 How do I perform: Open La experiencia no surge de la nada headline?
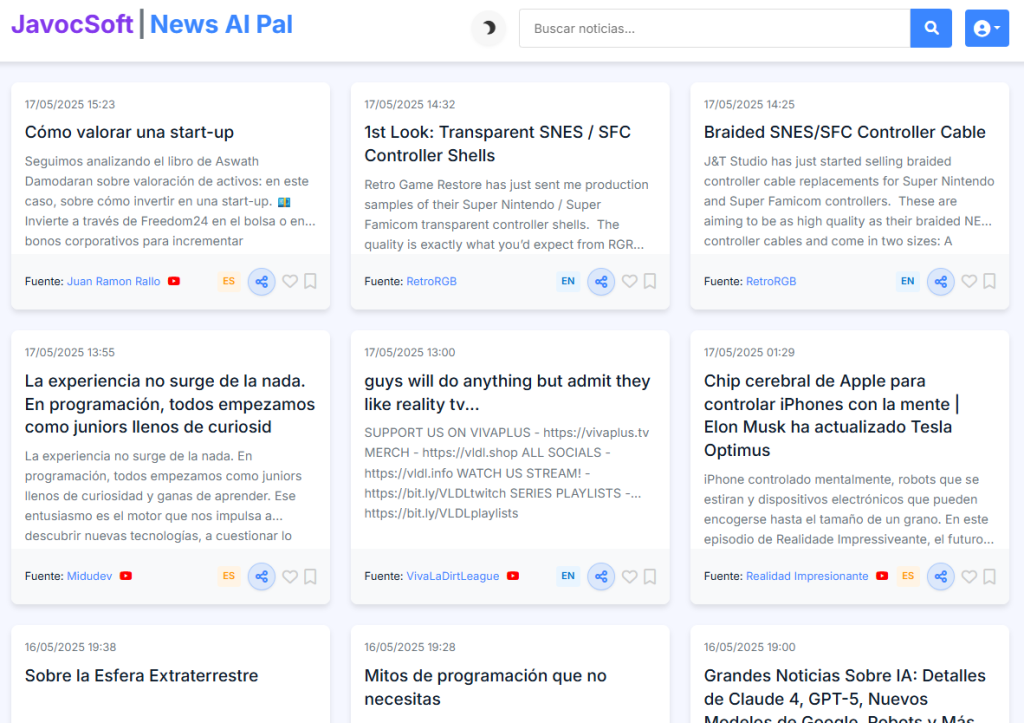pos(170,404)
